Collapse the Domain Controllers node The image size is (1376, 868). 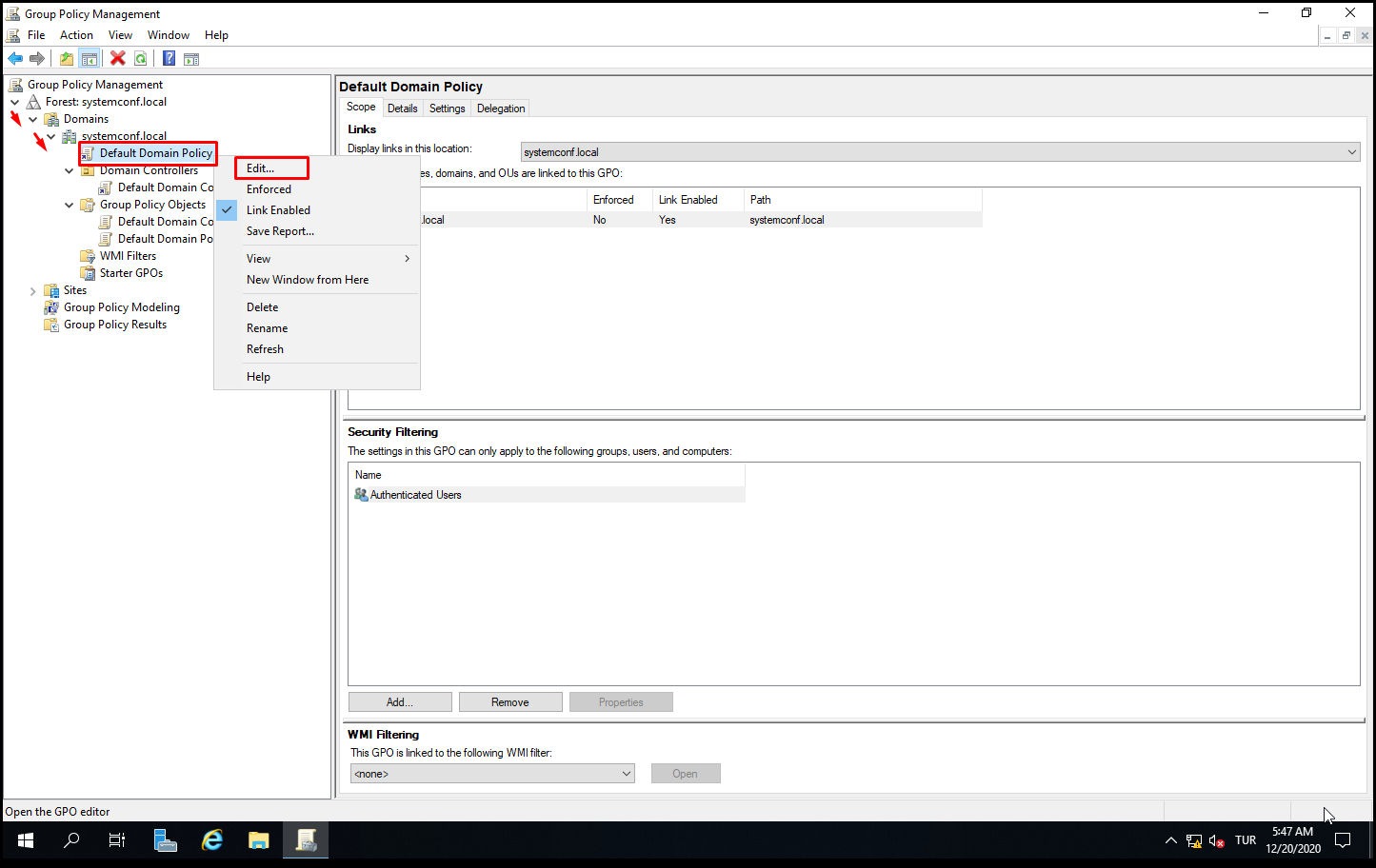coord(70,170)
